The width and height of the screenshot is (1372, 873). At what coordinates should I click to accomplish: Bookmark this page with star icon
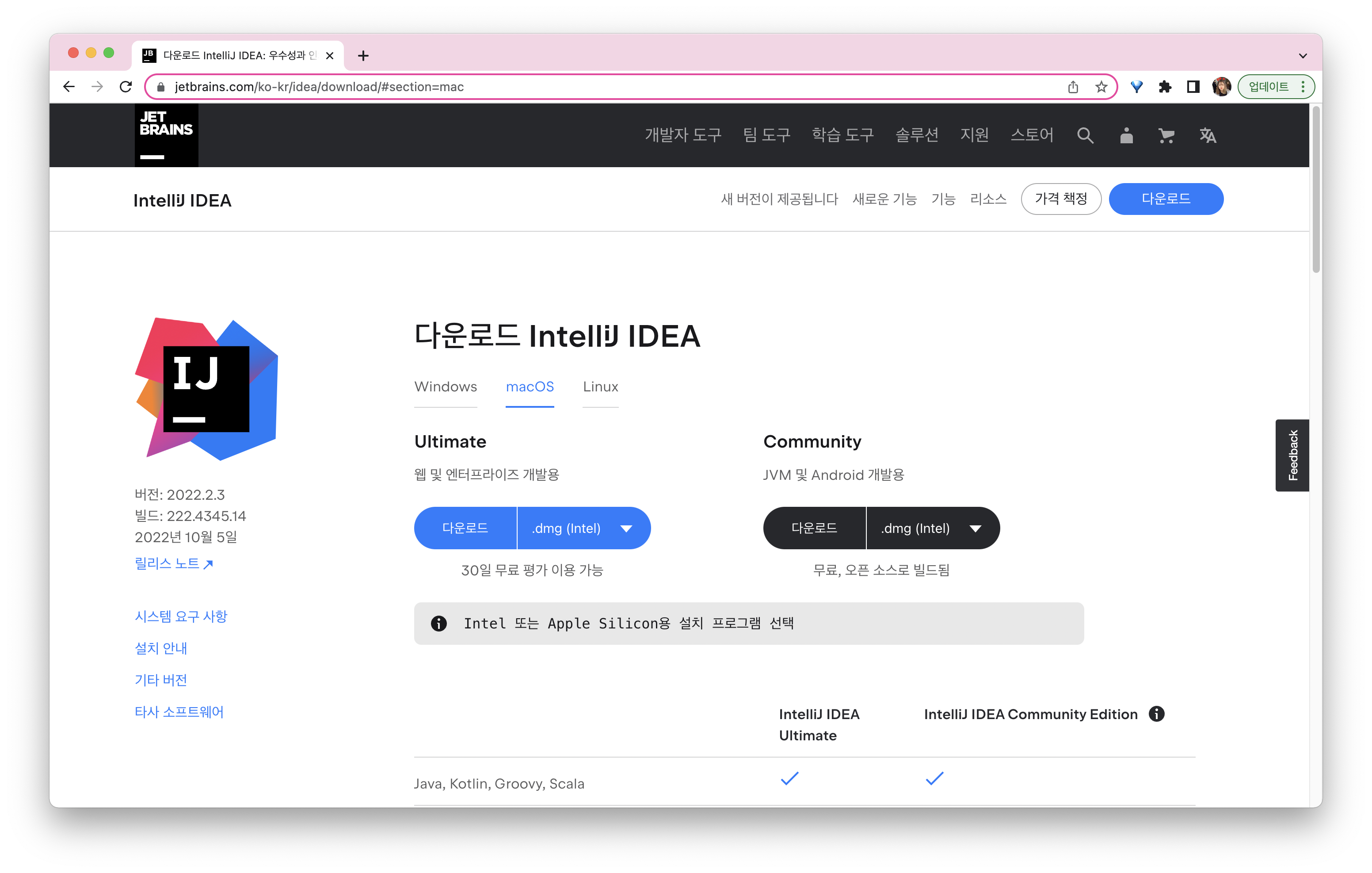coord(1101,87)
